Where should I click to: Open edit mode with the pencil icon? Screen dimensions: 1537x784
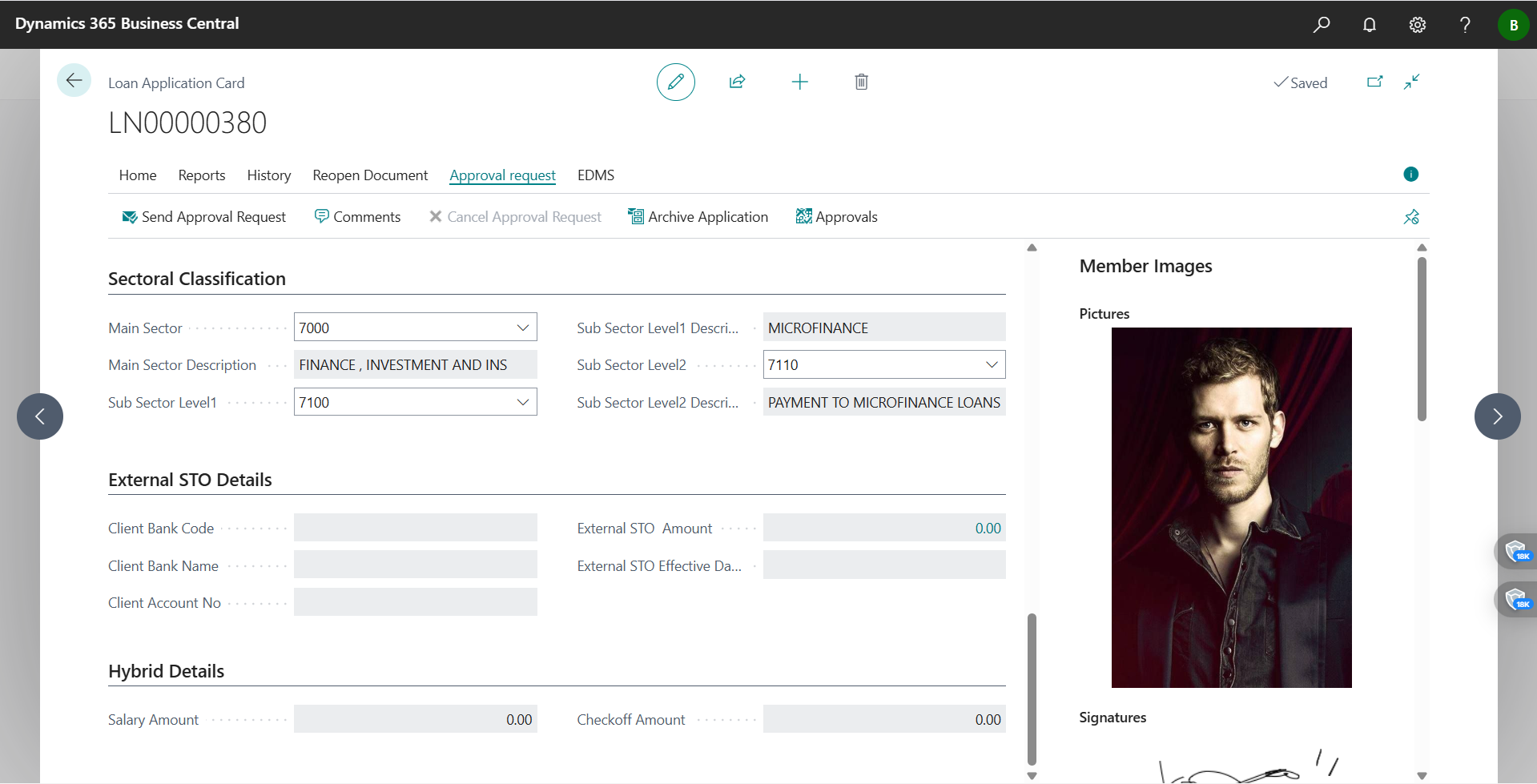pos(675,82)
